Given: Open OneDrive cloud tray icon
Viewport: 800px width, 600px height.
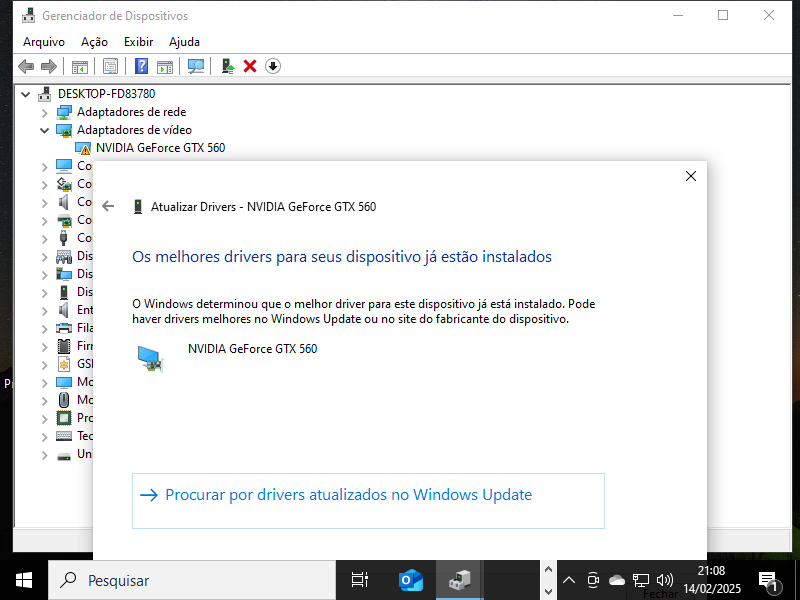Looking at the screenshot, I should coord(617,580).
